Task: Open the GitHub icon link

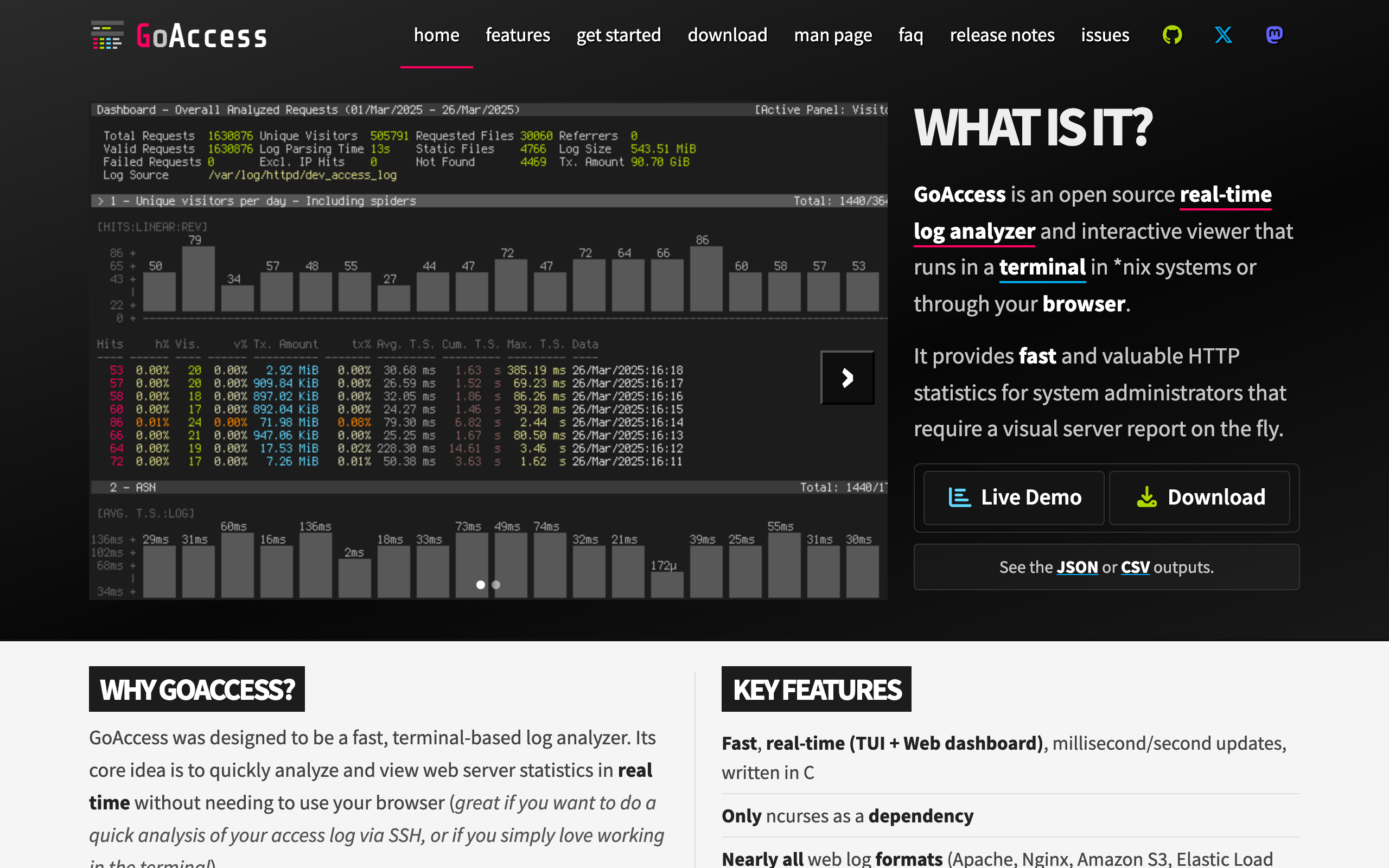Action: (1172, 35)
